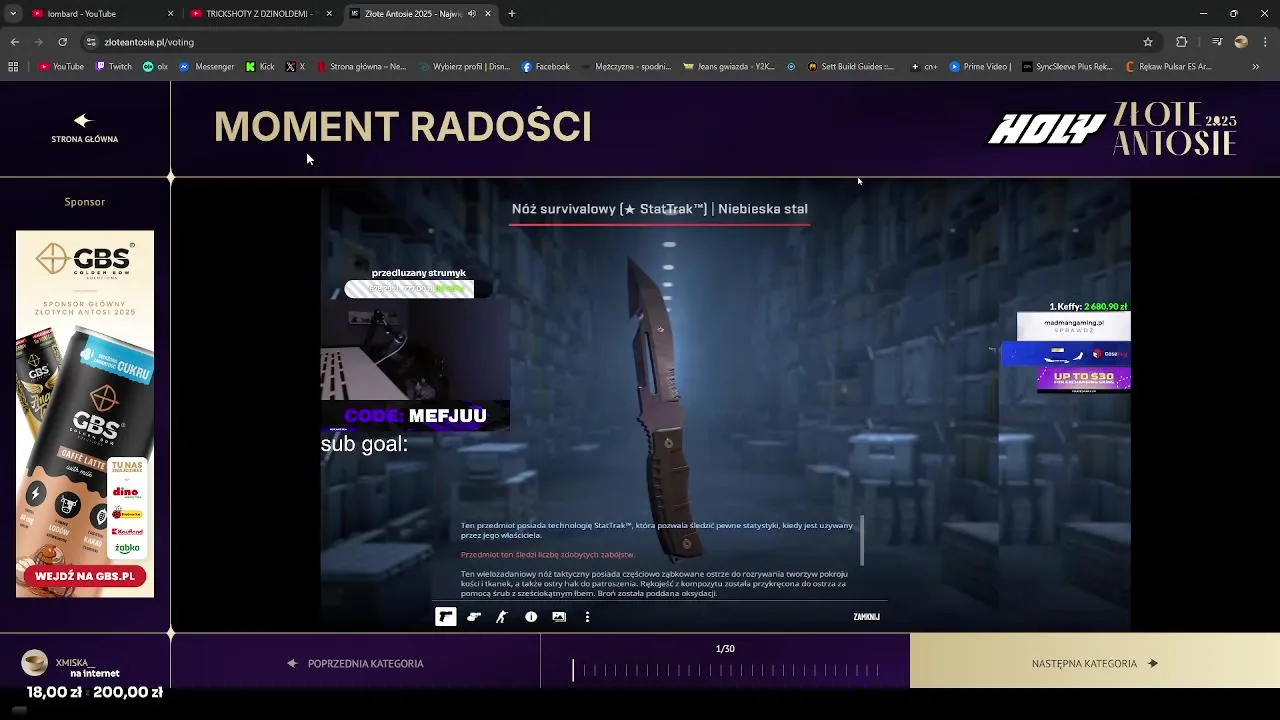
Task: Open the Jeans gwiazda - Y2K... bookmark
Action: pos(729,67)
